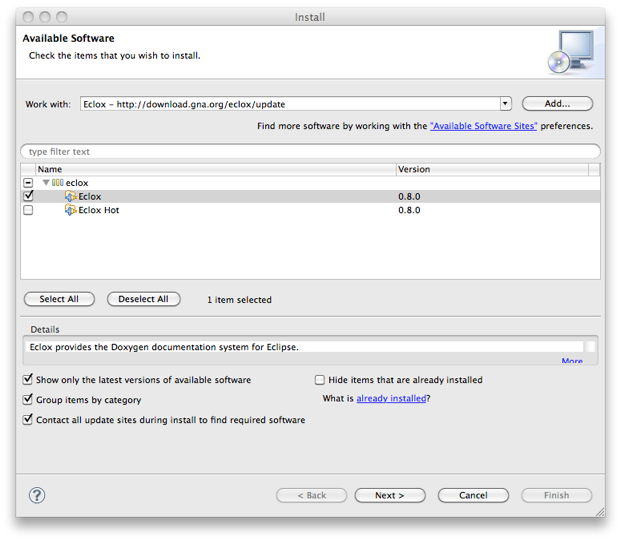Click the Version column header
621x541 pixels.
pyautogui.click(x=492, y=169)
